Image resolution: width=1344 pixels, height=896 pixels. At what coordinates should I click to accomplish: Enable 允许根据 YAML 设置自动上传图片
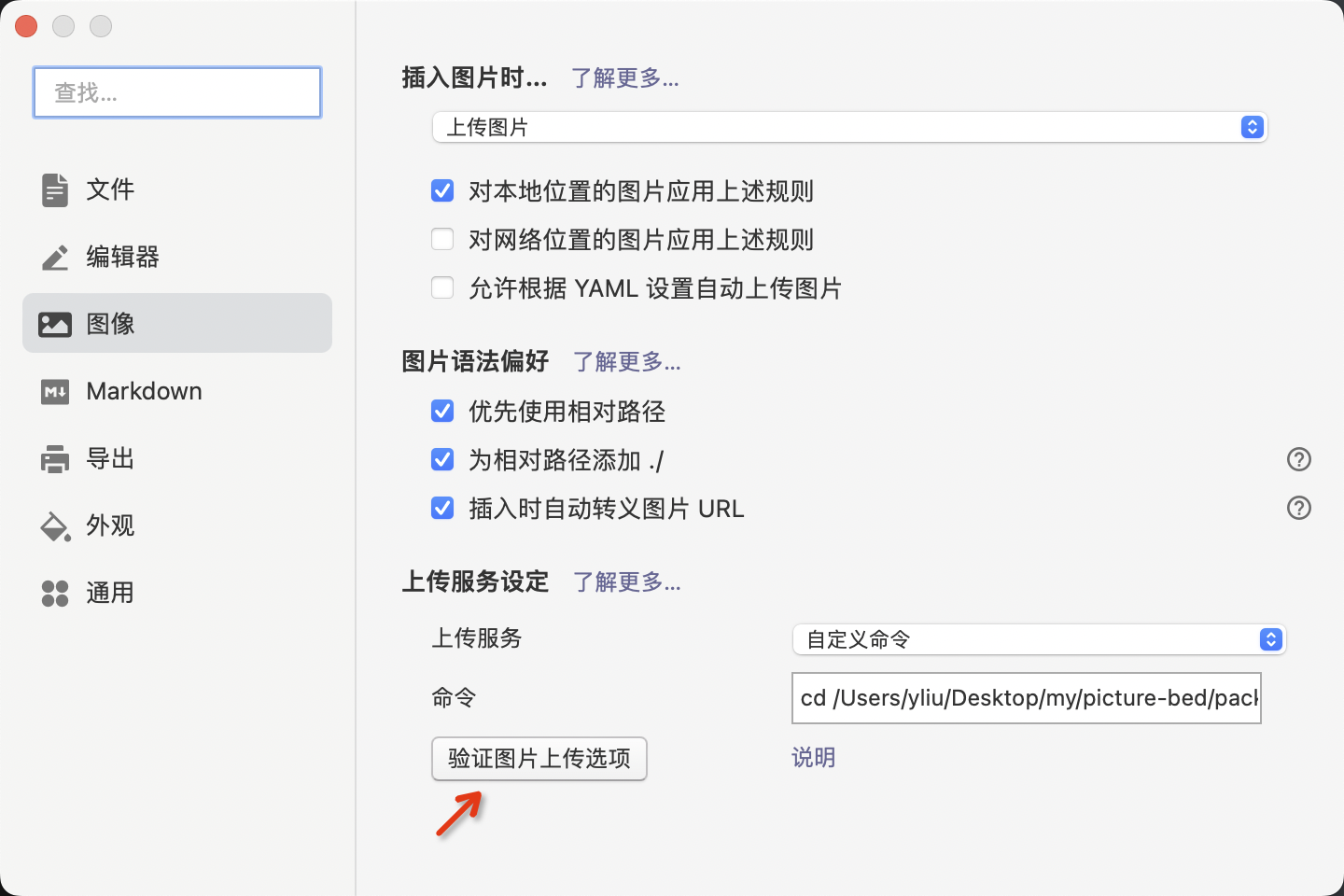click(441, 287)
